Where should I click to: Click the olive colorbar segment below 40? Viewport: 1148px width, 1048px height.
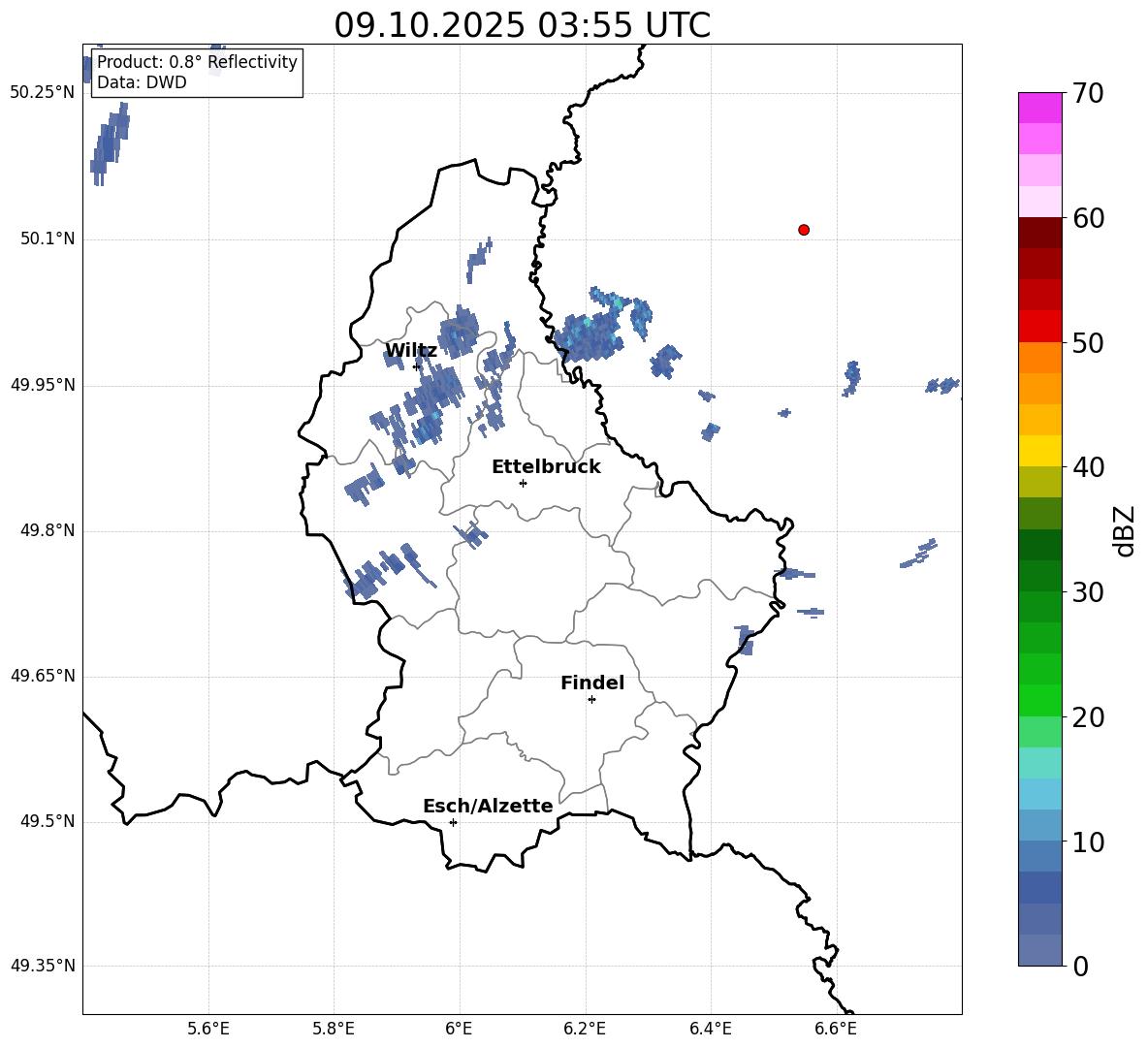coord(1039,482)
